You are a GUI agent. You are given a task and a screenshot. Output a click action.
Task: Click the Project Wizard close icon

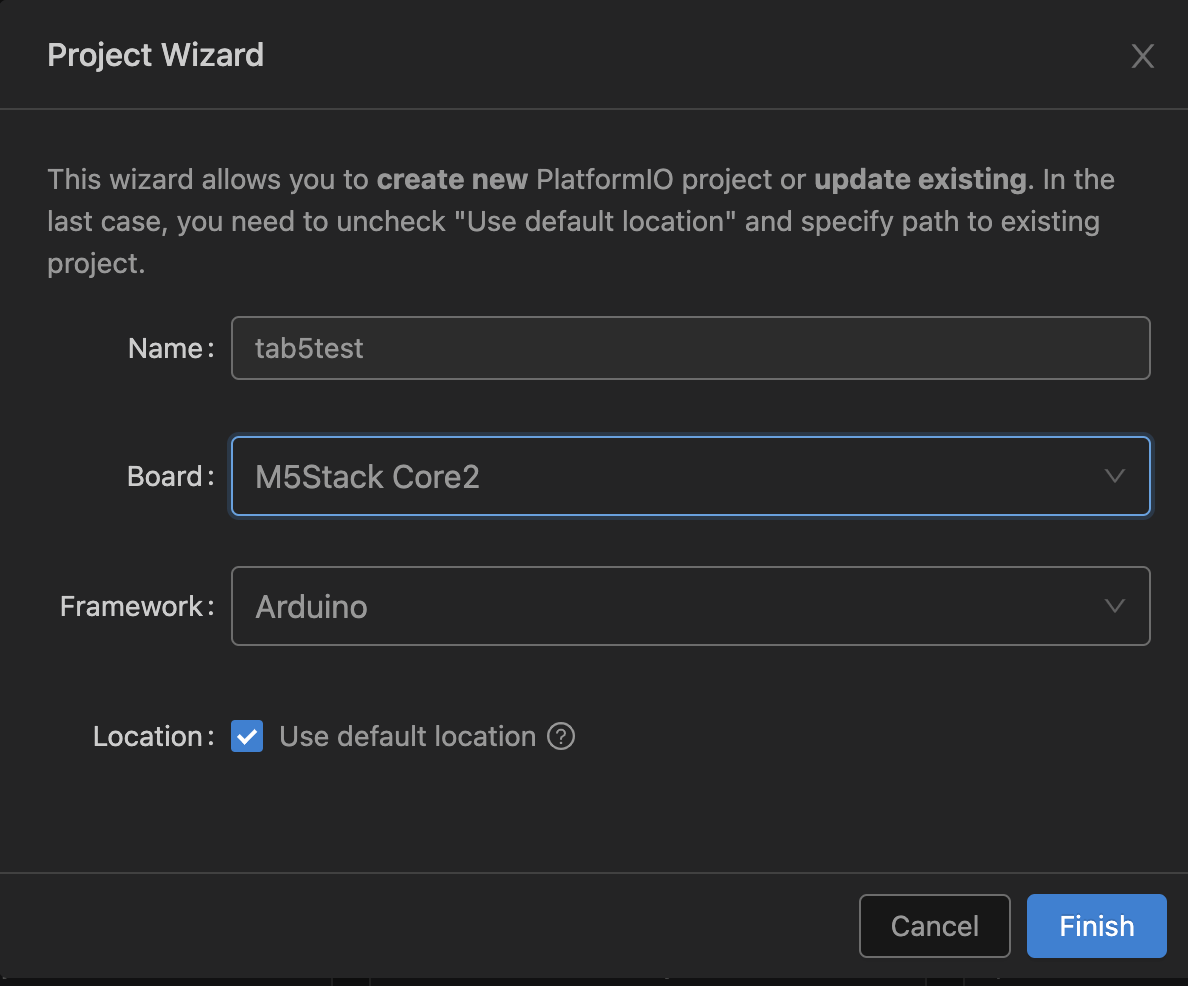tap(1142, 56)
